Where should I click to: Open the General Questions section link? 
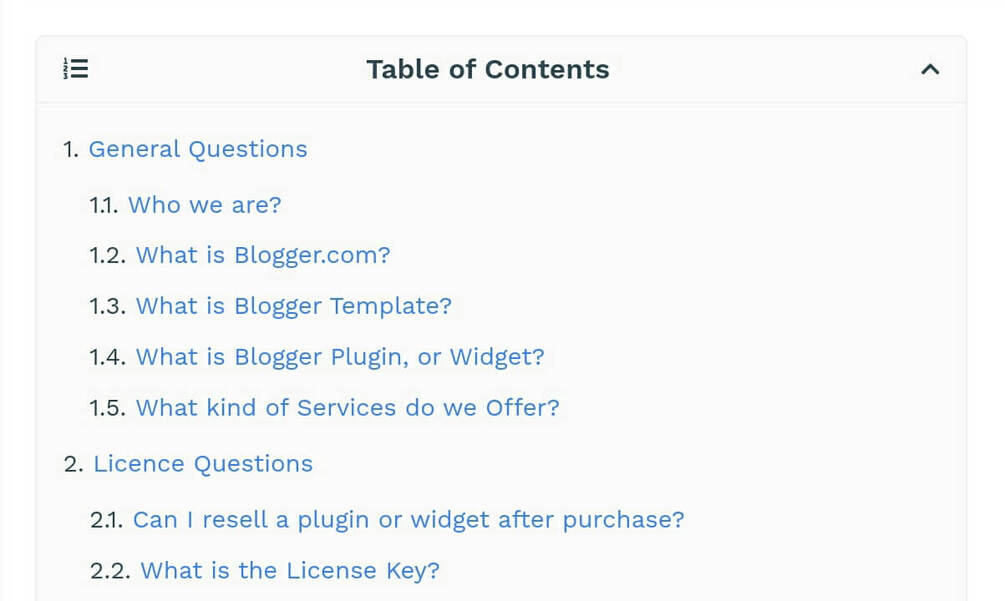(x=197, y=149)
